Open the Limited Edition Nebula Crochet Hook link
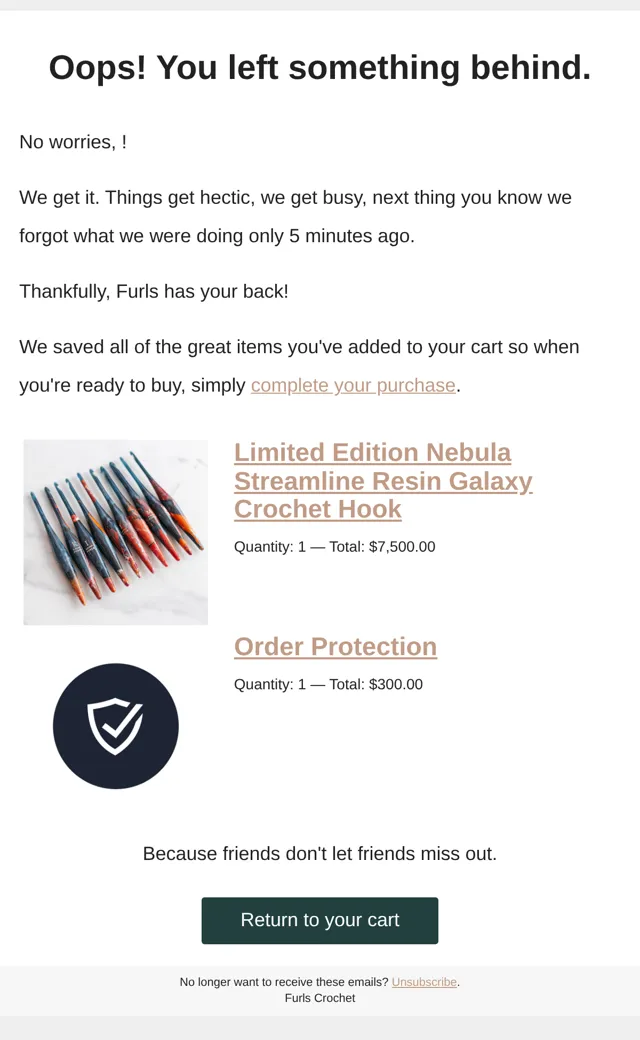640x1040 pixels. point(383,481)
